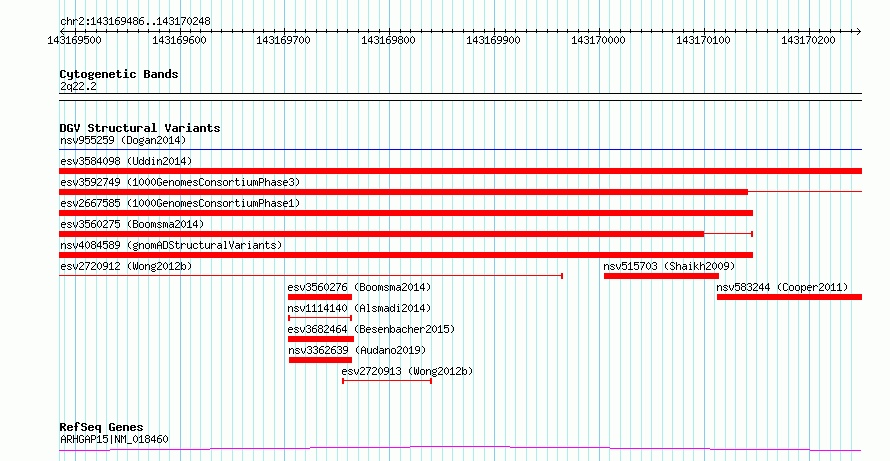
Task: Click red bar under nsv3362639 (Audano2019)
Action: pos(321,360)
